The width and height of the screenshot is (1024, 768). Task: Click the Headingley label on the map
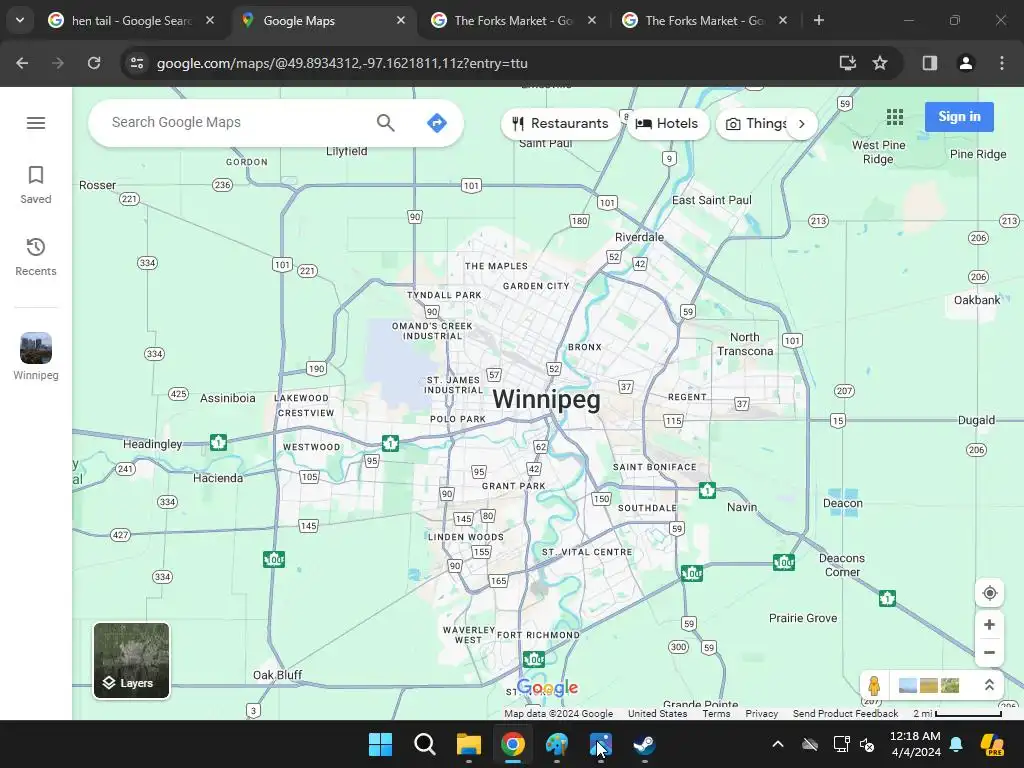152,444
